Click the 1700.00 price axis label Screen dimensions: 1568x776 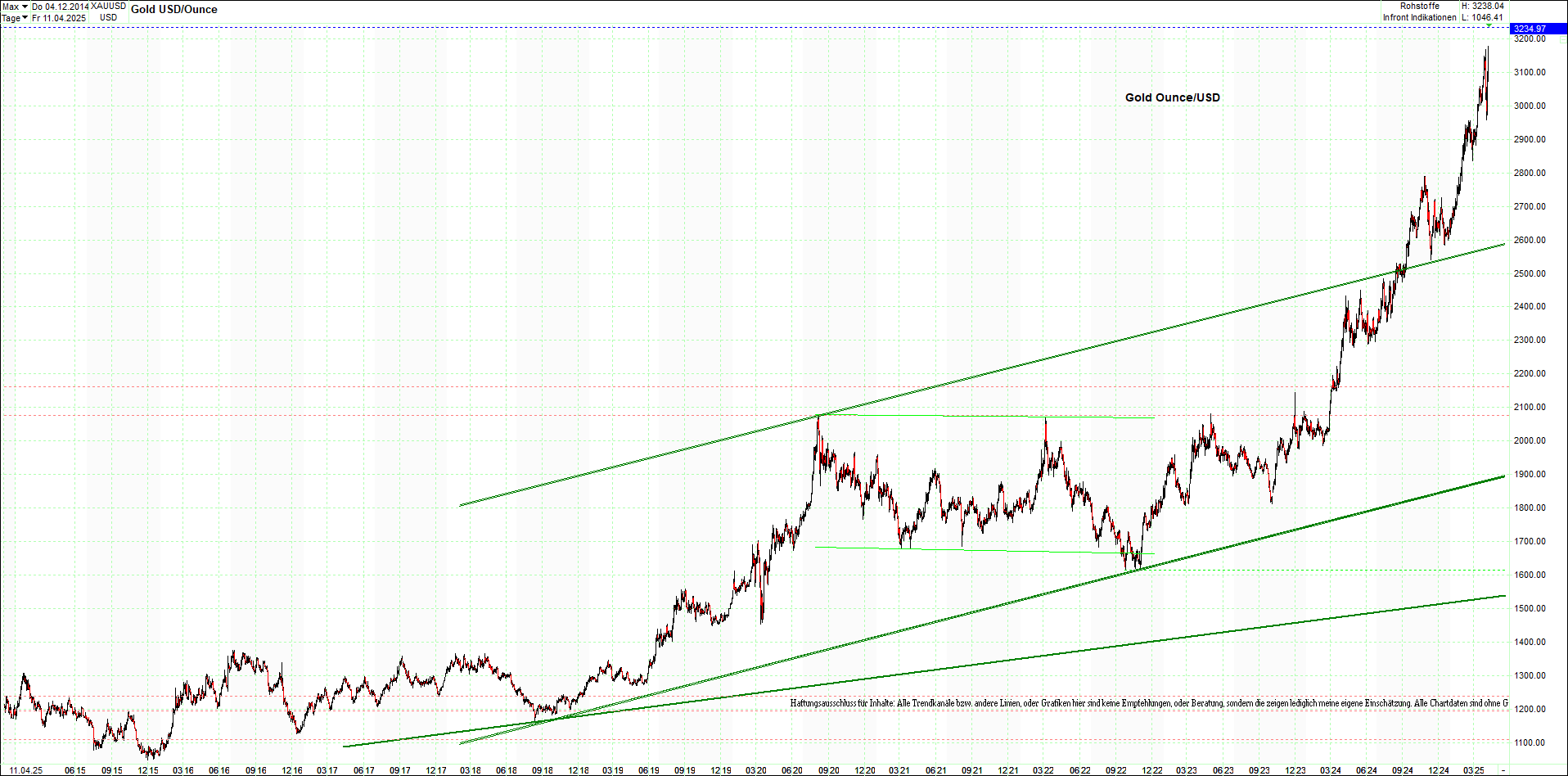tap(1530, 541)
